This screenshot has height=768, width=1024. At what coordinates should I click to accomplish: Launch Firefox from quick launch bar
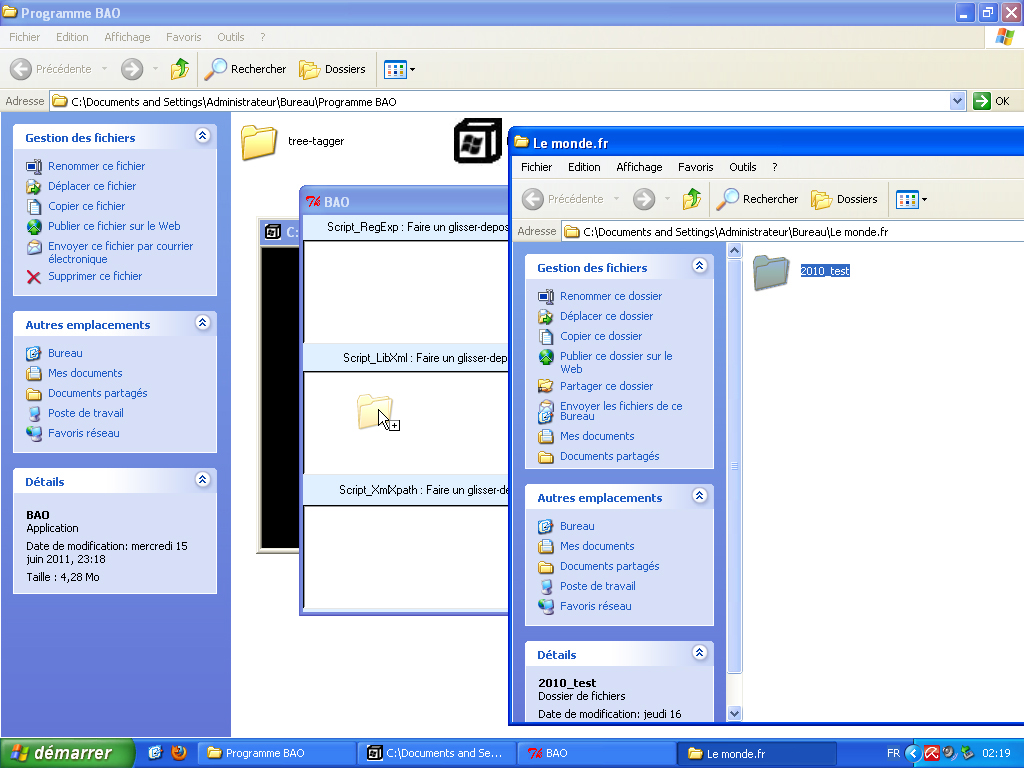[x=178, y=753]
